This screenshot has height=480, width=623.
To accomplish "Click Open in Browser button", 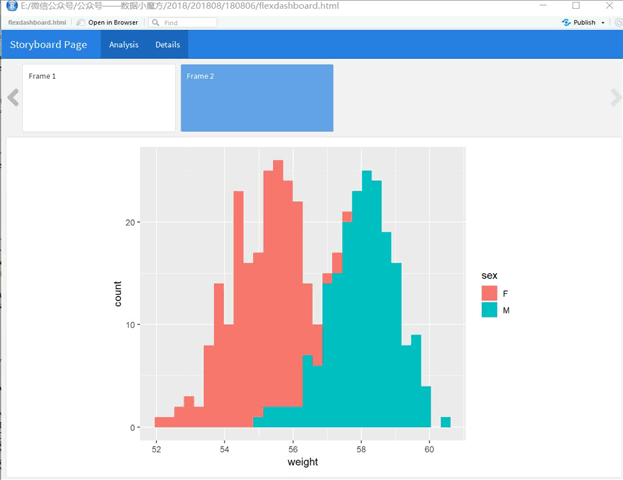I will (x=107, y=23).
